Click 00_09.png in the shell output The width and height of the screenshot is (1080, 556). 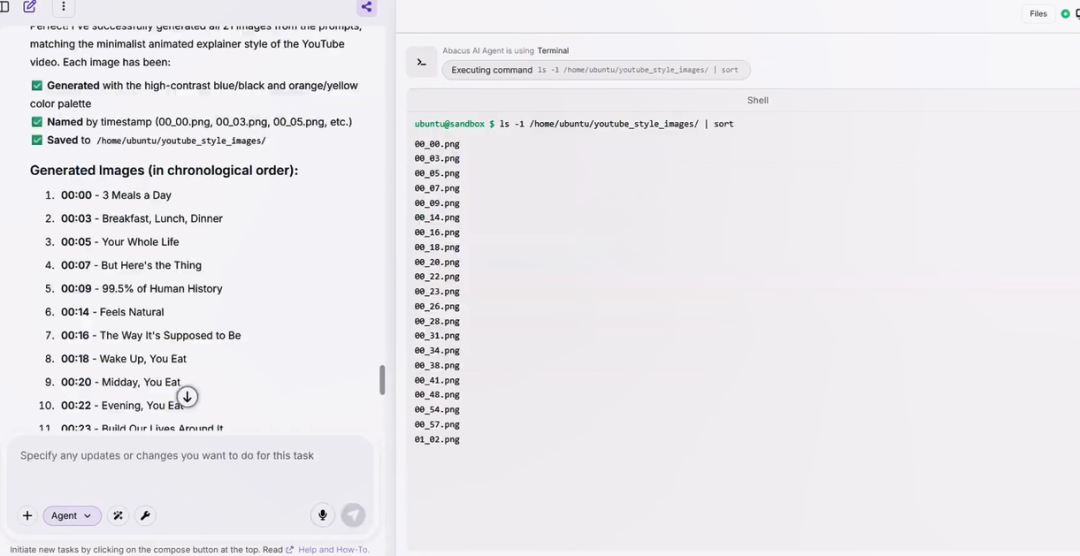pos(437,203)
